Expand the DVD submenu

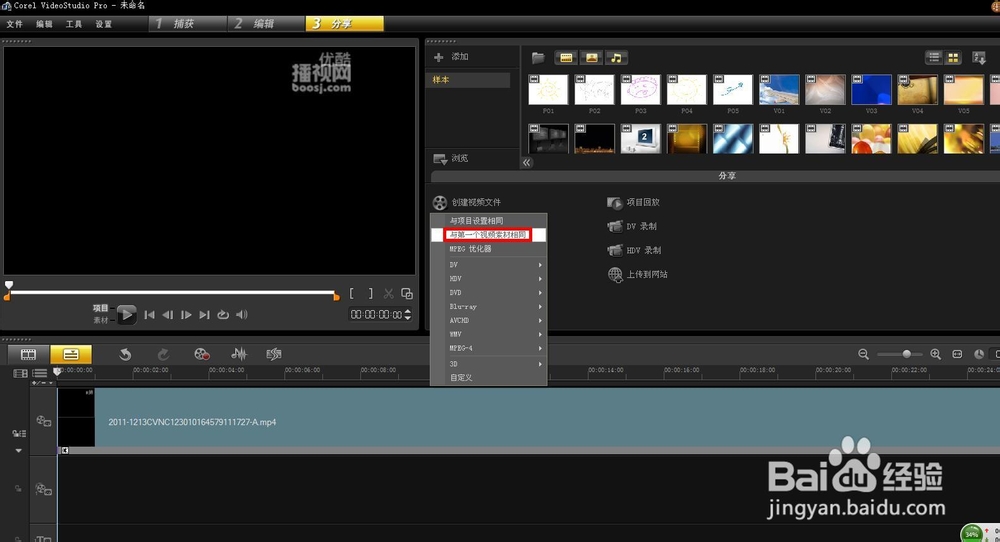[x=489, y=293]
